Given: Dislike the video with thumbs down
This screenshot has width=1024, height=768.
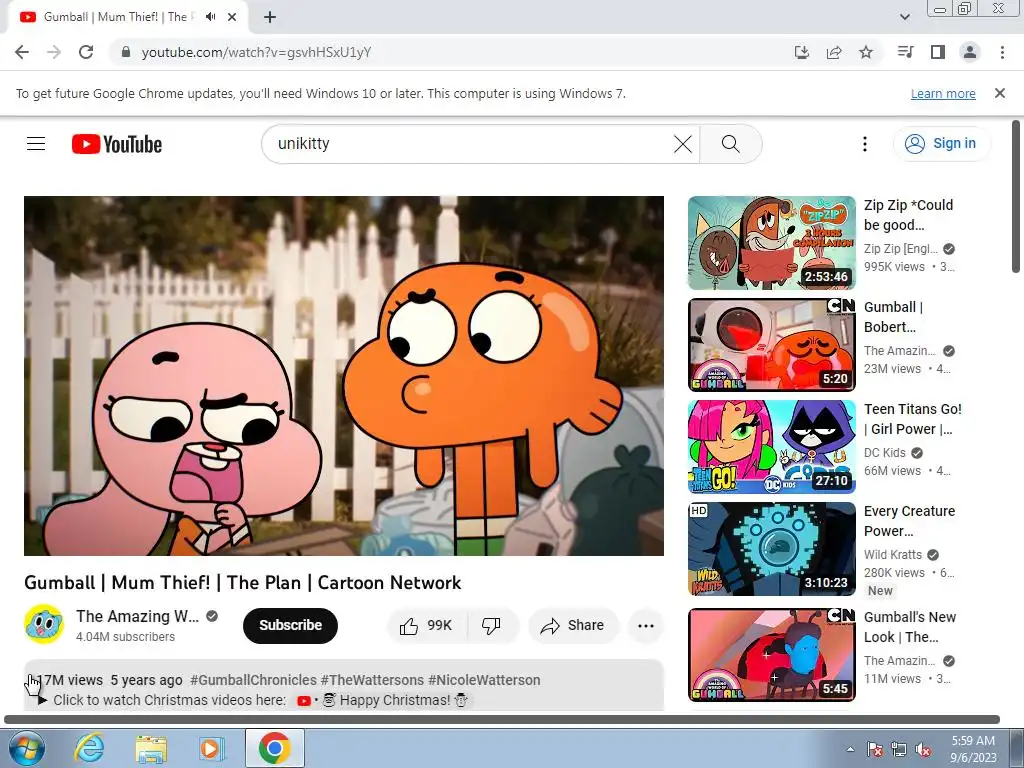Looking at the screenshot, I should click(492, 626).
